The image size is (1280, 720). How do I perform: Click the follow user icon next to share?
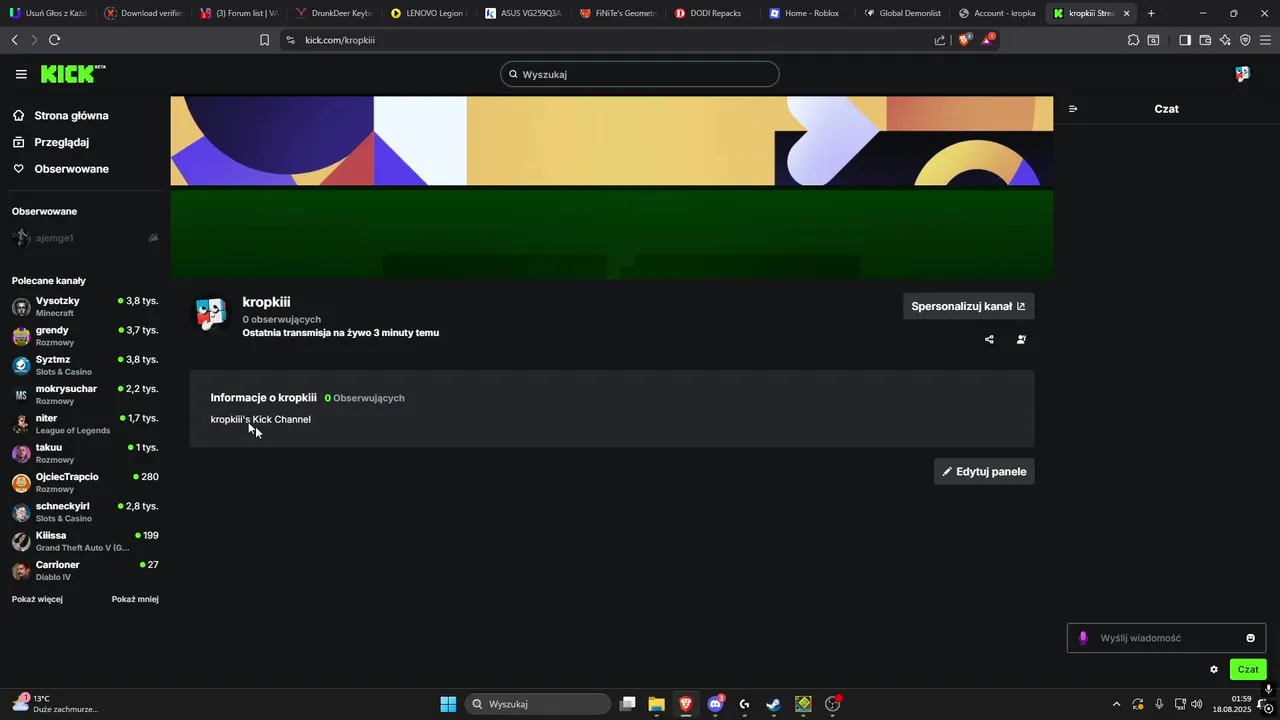pyautogui.click(x=1021, y=339)
